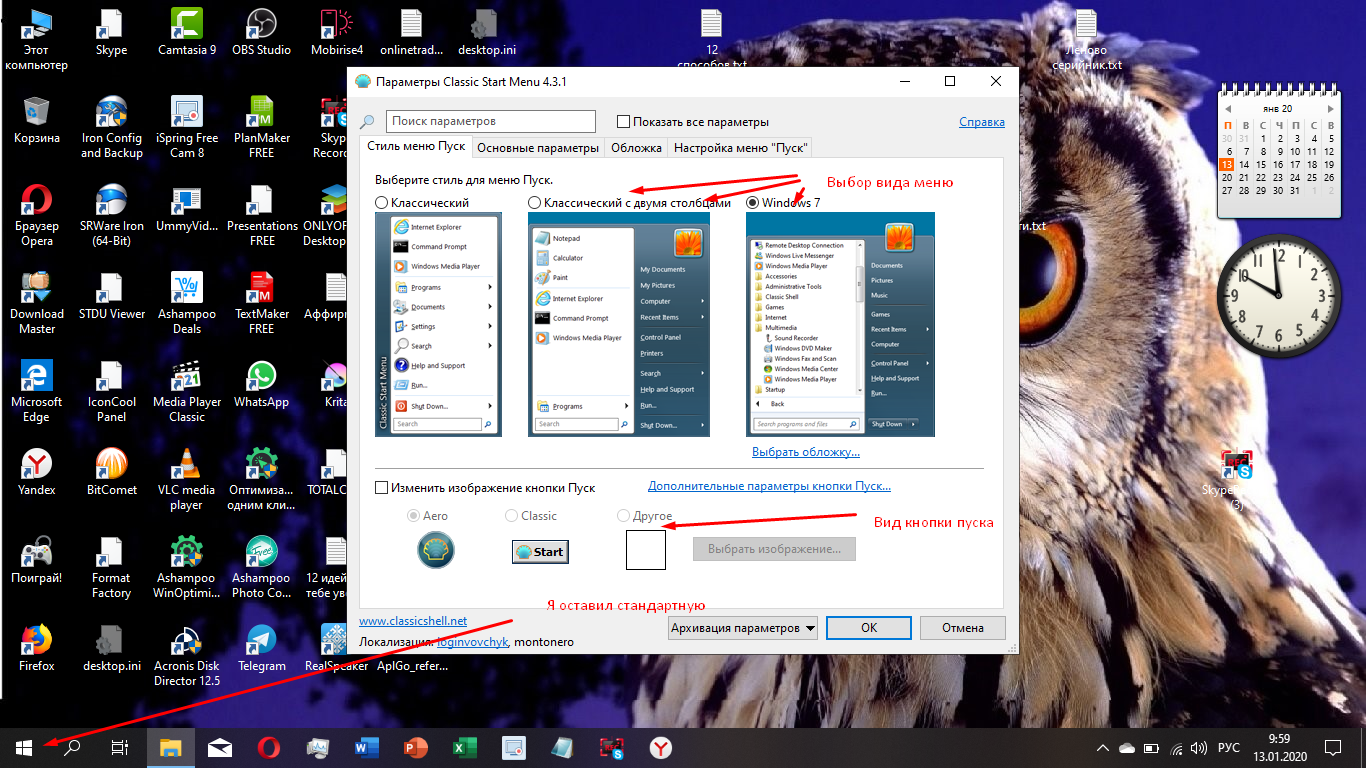This screenshot has height=768, width=1366.
Task: Open the STDU Viewer desktop shortcut
Action: (111, 296)
